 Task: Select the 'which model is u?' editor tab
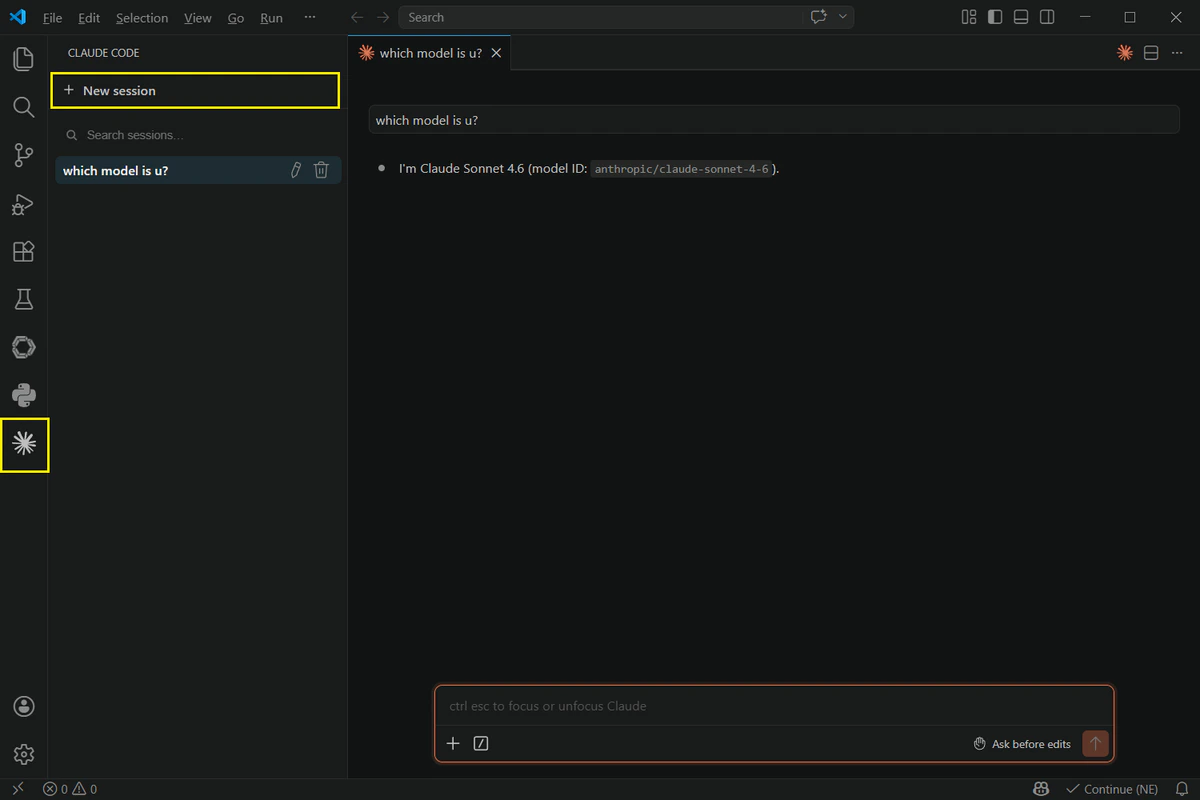pos(429,53)
